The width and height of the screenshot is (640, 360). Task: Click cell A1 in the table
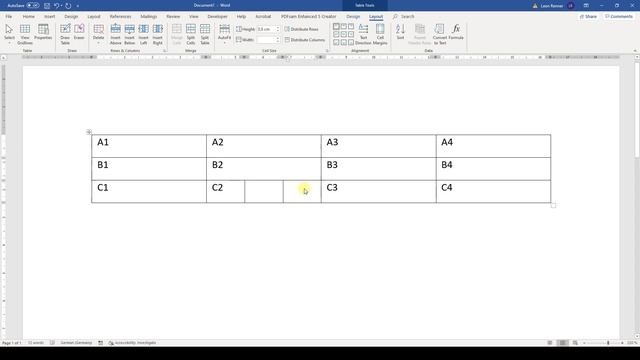click(149, 146)
